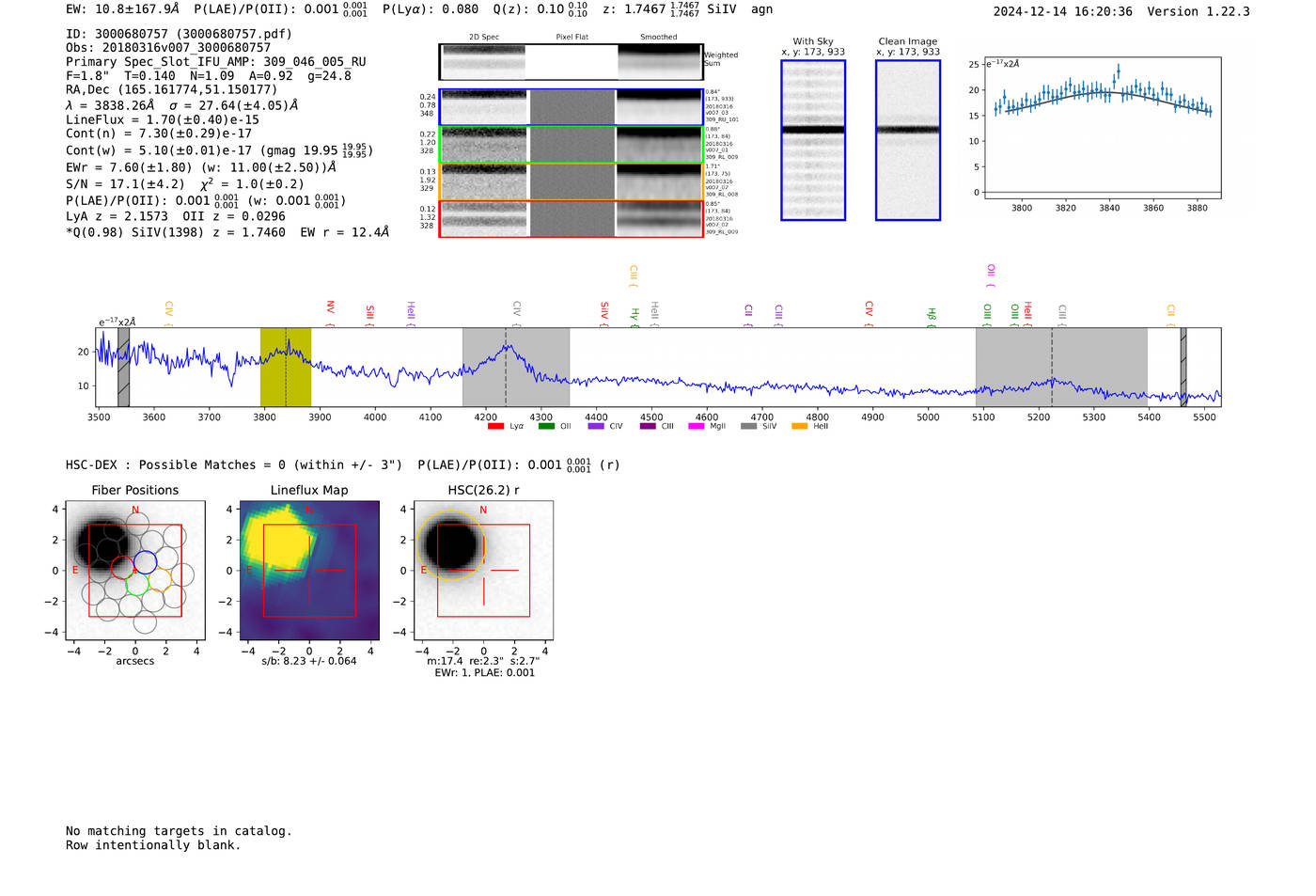Screen dimensions: 1316x896
Task: Click the purple HeII line marker
Action: point(411,314)
